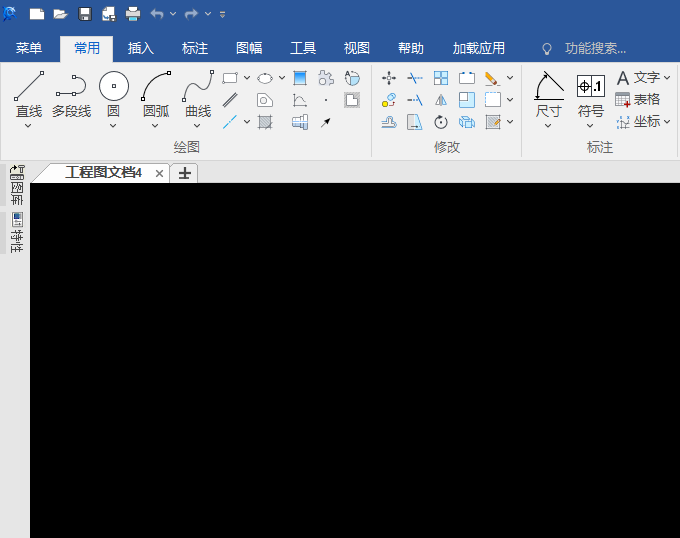Click the blue gradient fill icon
Image resolution: width=680 pixels, height=538 pixels.
pos(300,78)
